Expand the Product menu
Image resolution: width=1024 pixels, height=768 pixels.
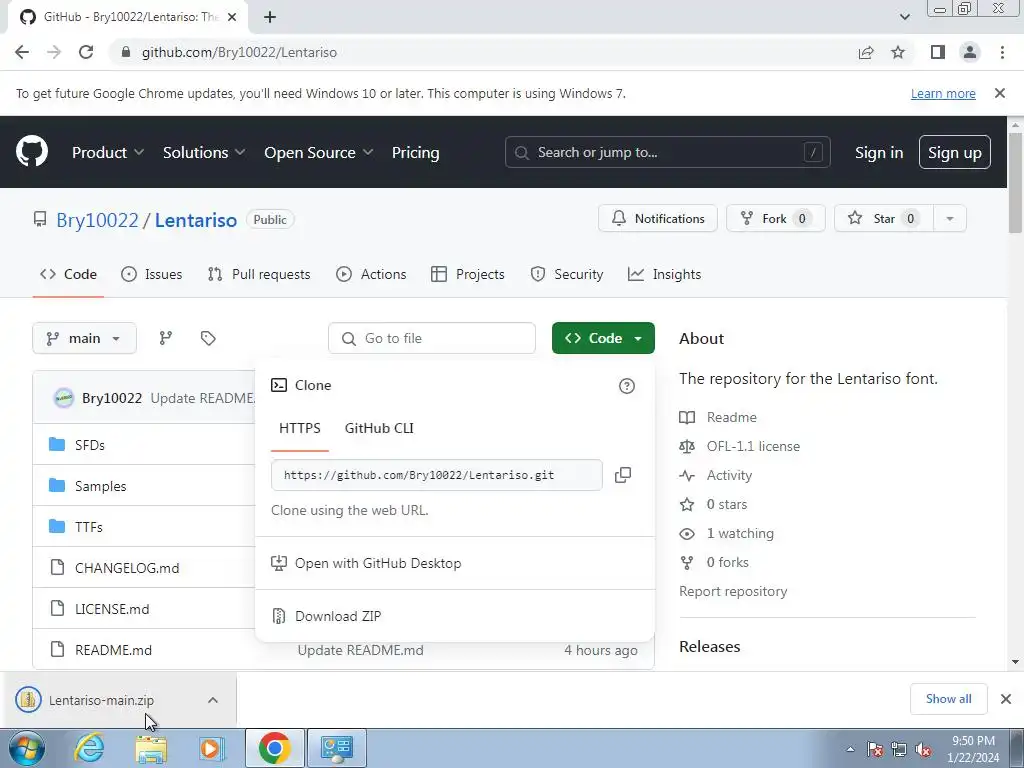pyautogui.click(x=108, y=152)
